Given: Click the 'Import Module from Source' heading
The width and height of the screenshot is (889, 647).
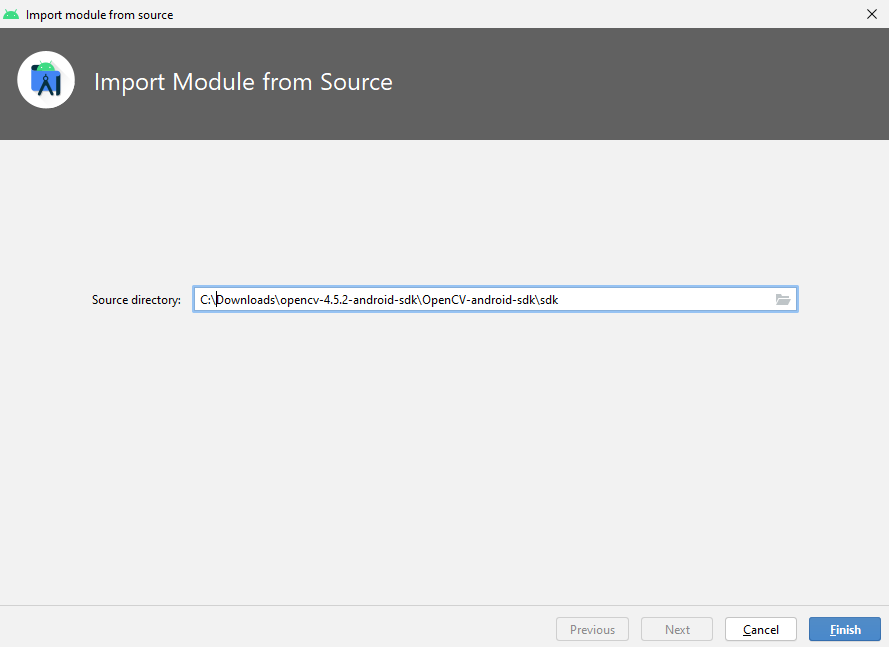Looking at the screenshot, I should [x=243, y=82].
